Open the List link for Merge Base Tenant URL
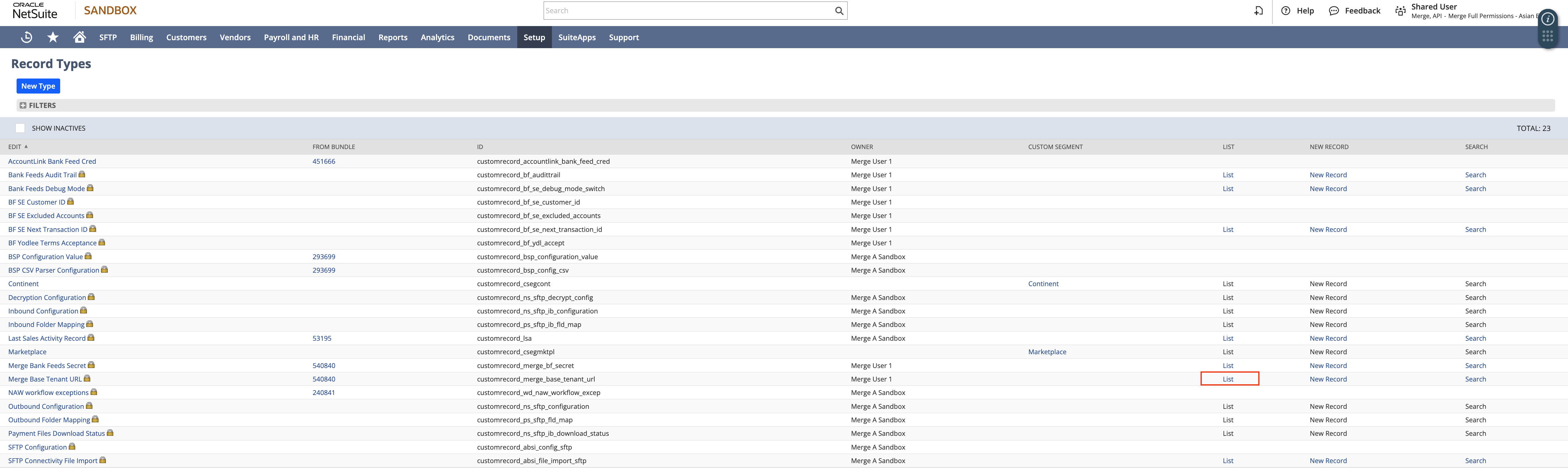Image resolution: width=1568 pixels, height=468 pixels. pos(1228,379)
